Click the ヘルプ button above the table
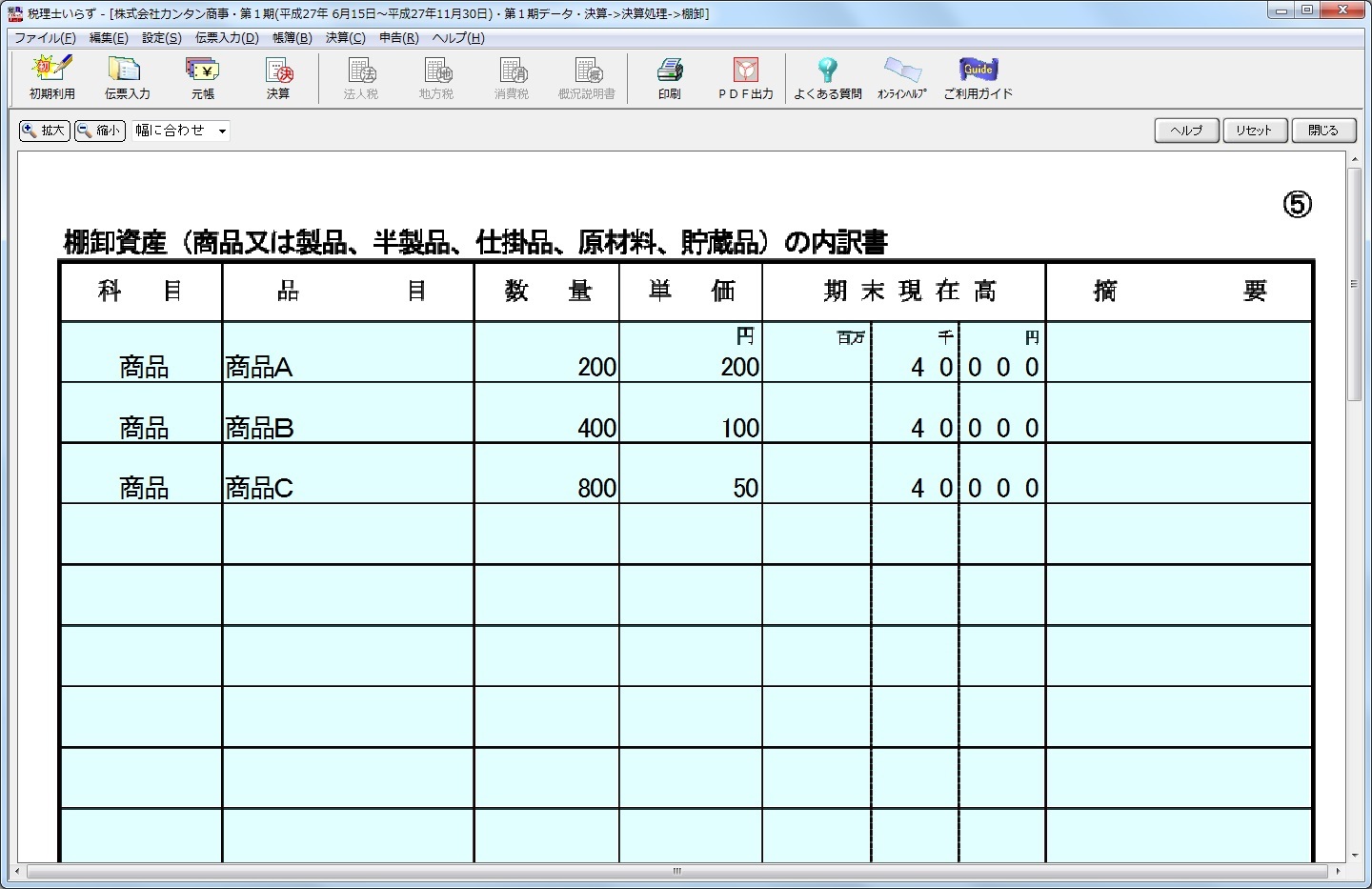 1186,131
